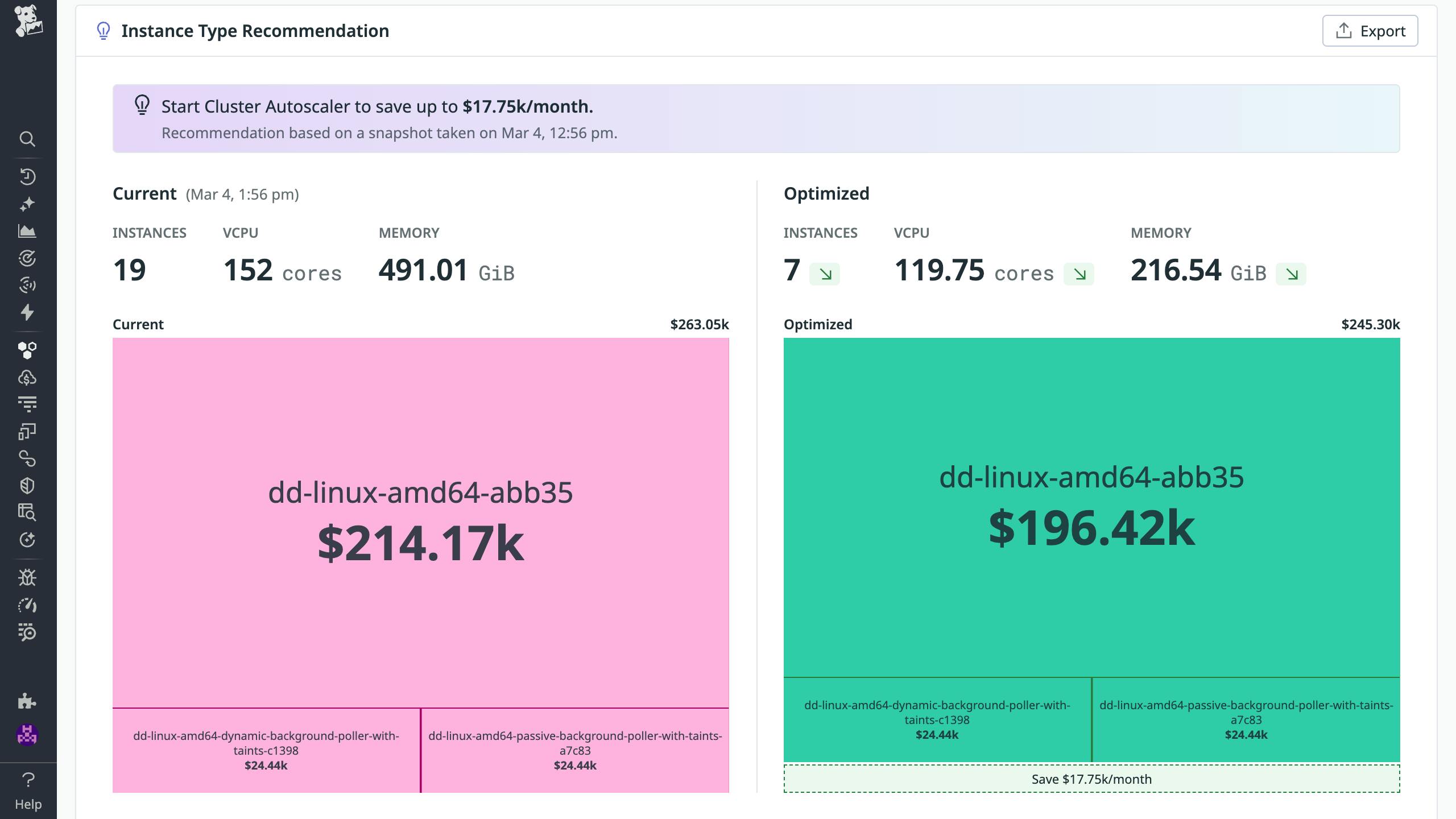Open the Events lightning bolt icon

[28, 313]
